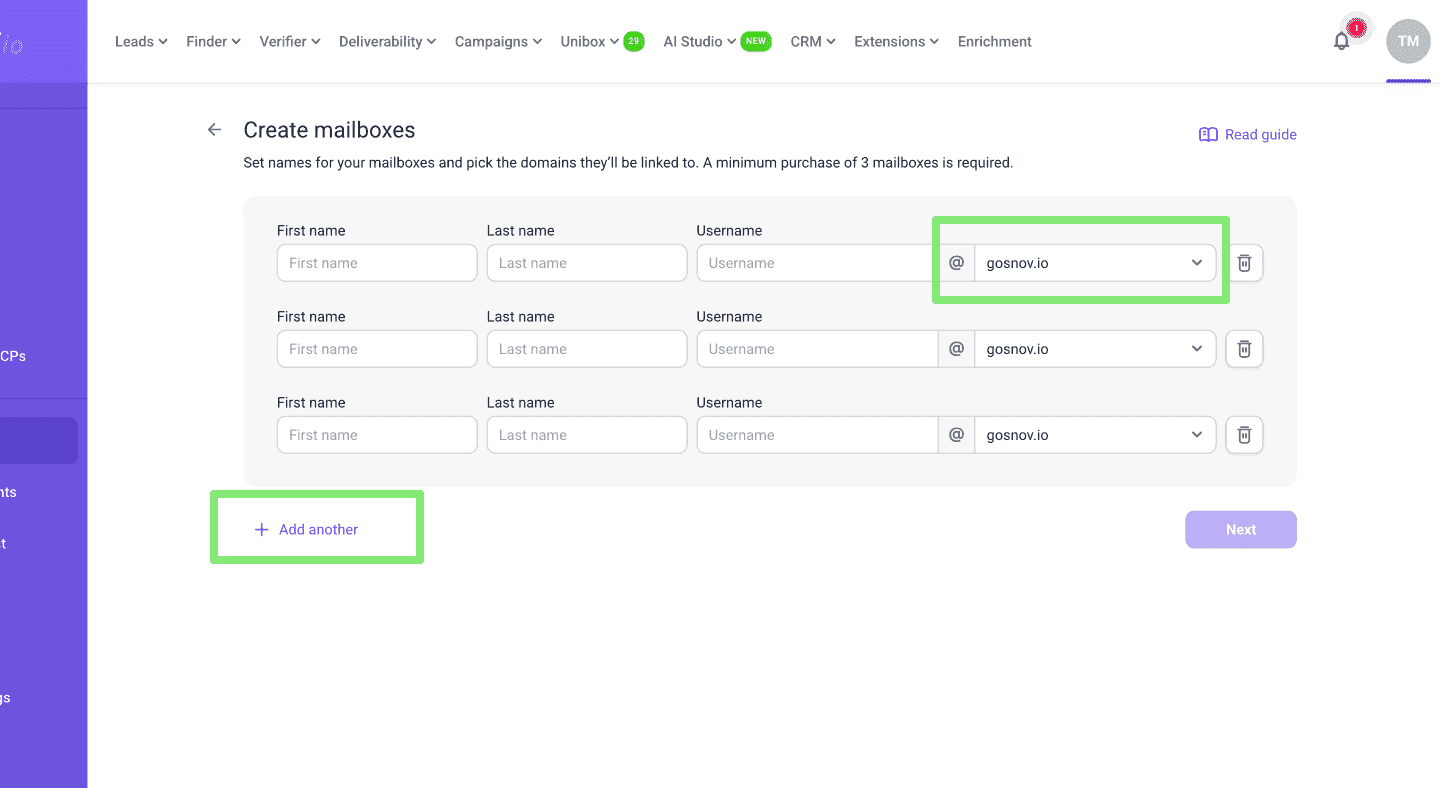Open the Deliverability menu
Screen dimensions: 1440x788
[387, 42]
